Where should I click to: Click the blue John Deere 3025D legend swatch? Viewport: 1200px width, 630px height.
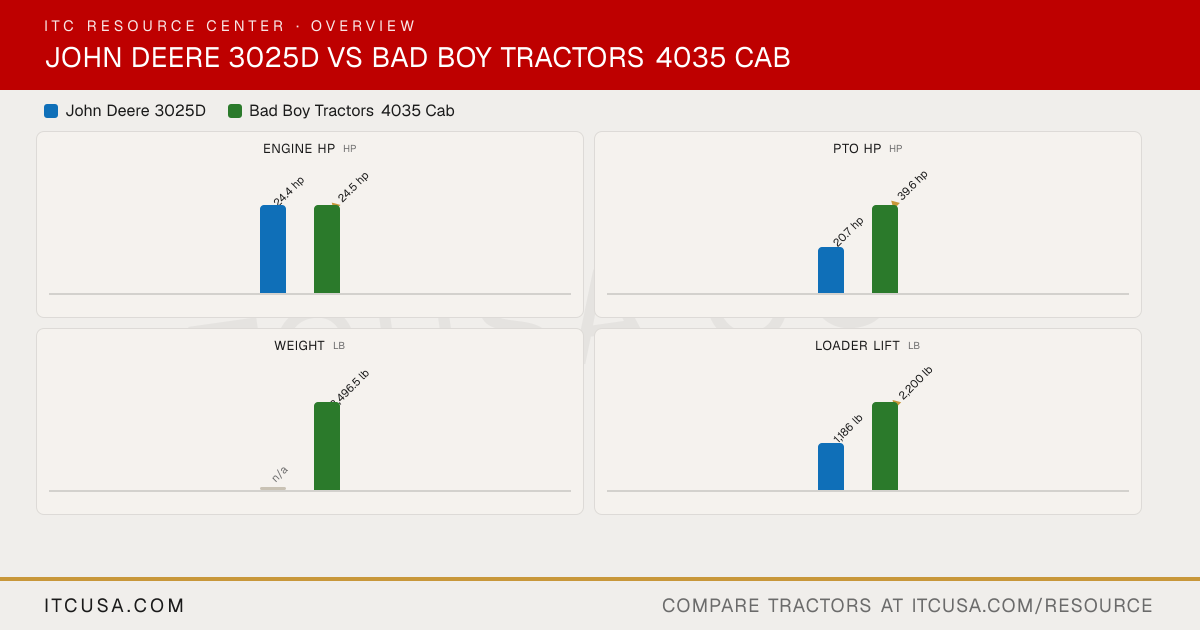click(51, 111)
